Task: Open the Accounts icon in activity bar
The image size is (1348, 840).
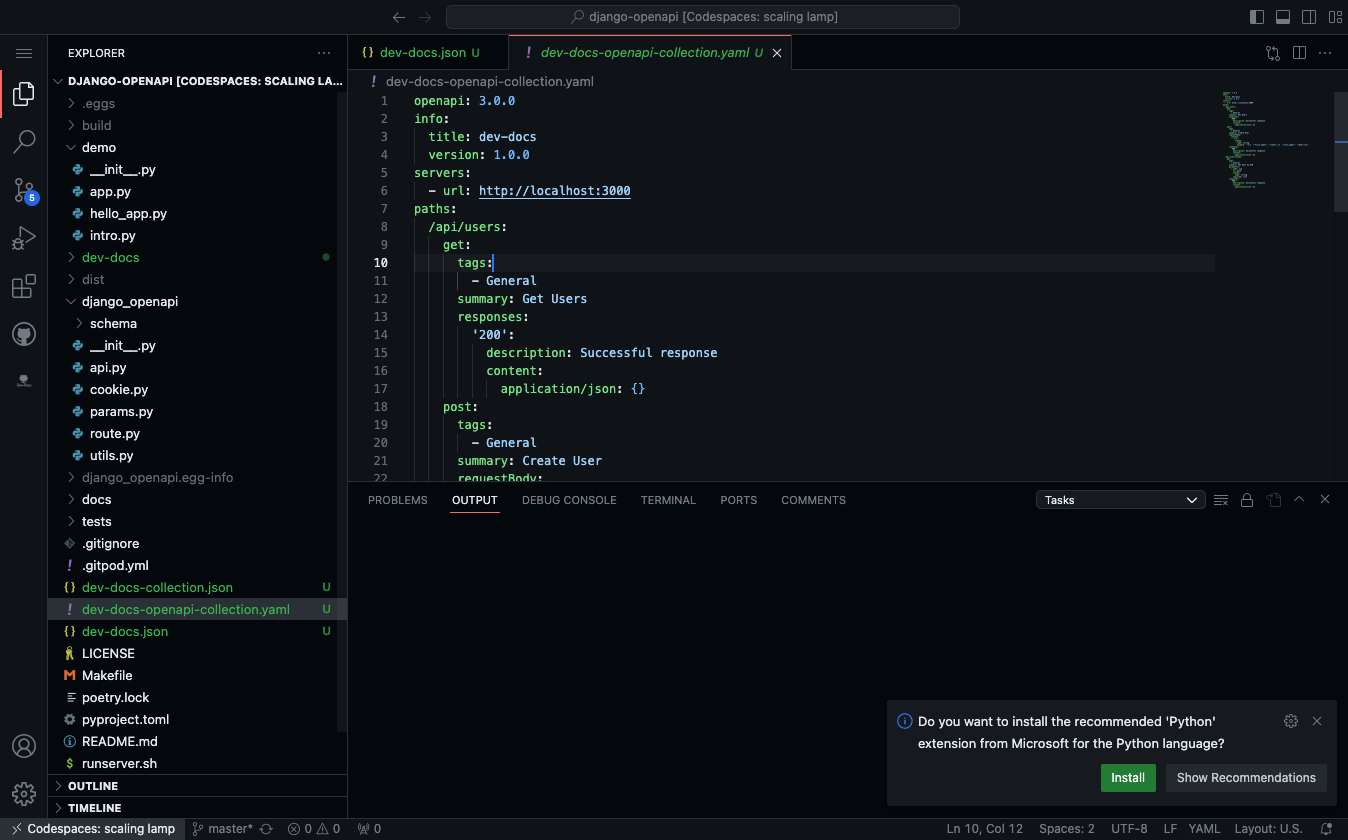Action: [24, 746]
